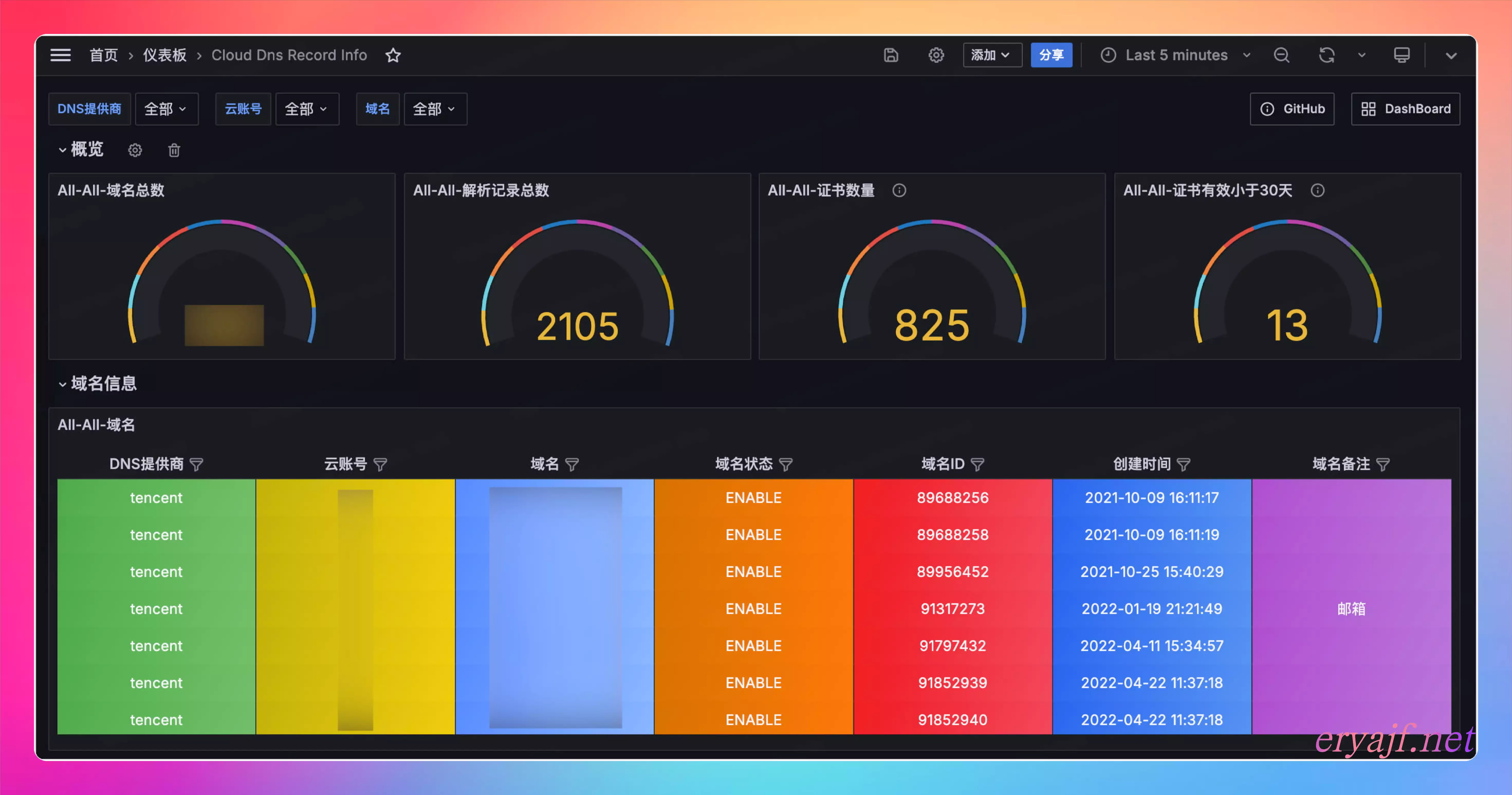
Task: Select the 邮箱 cell in 域名备注 column
Action: (x=1352, y=609)
